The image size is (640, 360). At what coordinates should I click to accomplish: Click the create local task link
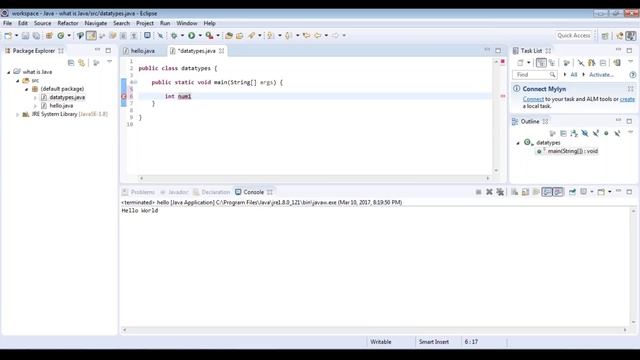pos(627,99)
